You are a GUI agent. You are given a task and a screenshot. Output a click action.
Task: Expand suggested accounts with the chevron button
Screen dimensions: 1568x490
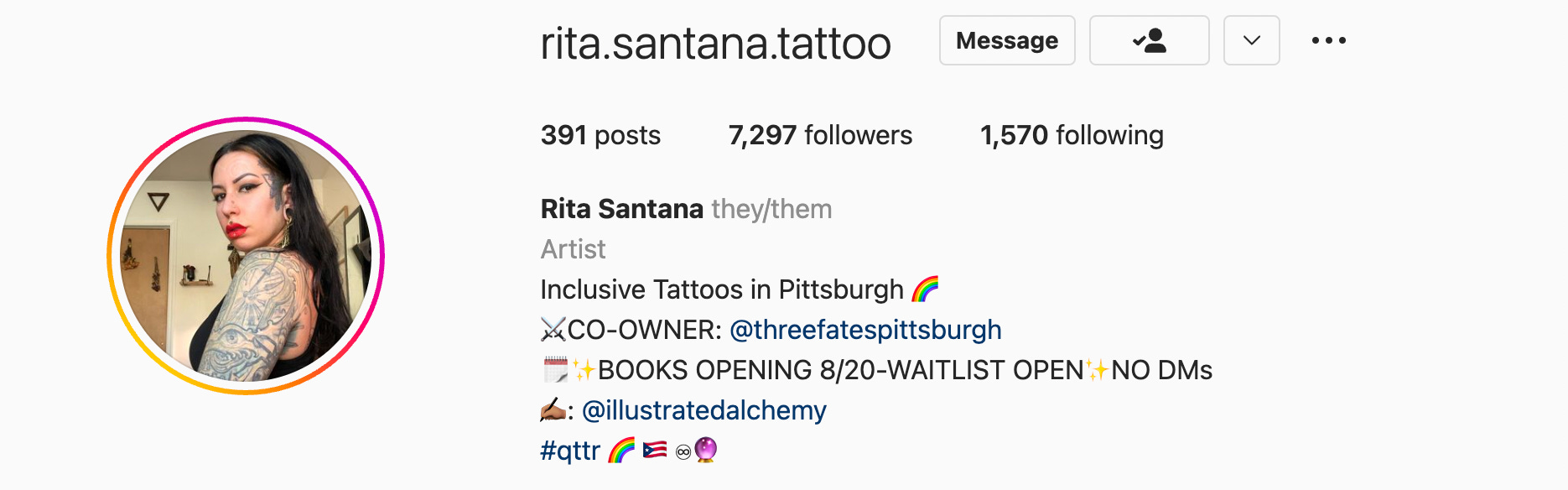[x=1251, y=40]
